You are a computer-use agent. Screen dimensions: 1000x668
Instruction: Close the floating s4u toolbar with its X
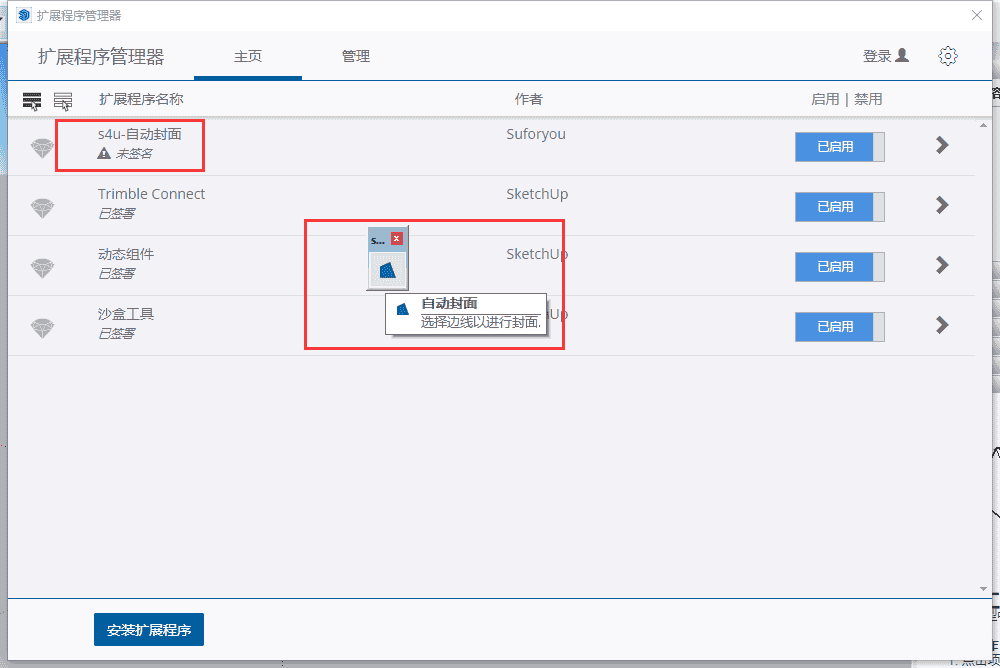tap(399, 238)
